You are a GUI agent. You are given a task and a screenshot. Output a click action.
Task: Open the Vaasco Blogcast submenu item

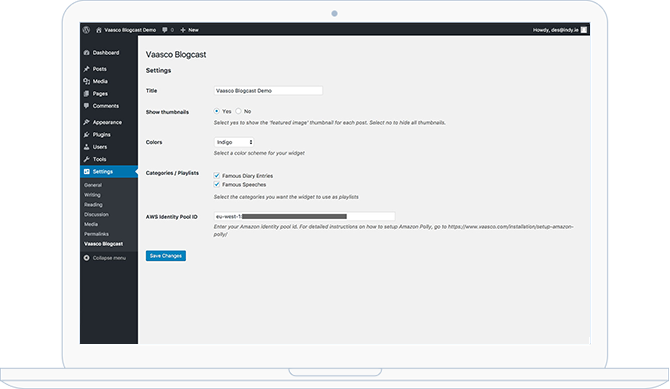coord(103,244)
